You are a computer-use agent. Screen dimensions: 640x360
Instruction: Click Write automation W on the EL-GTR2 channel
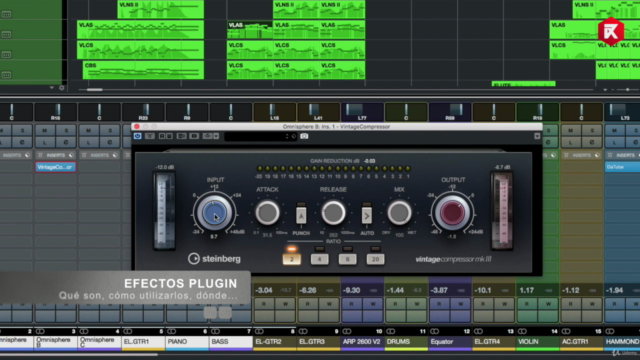point(285,304)
